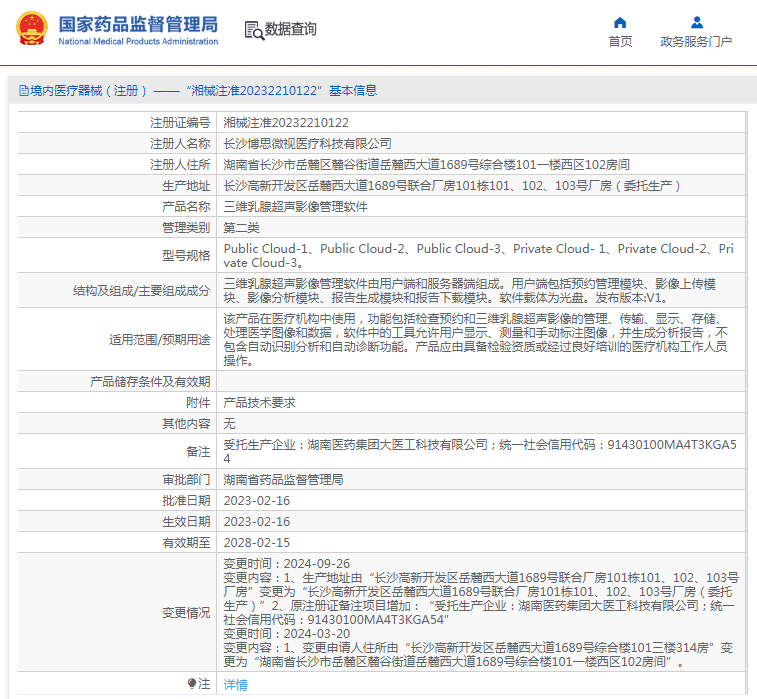The image size is (757, 699).
Task: Click the 产品储存条件及有效期 label
Action: coord(150,381)
